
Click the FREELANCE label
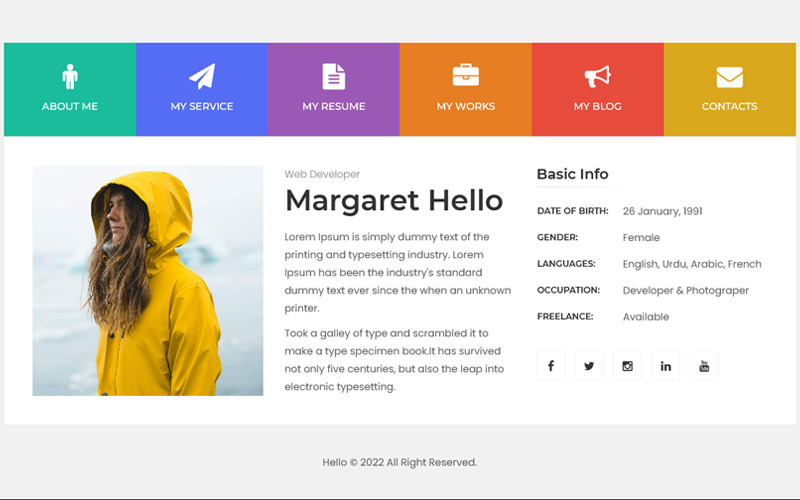565,317
